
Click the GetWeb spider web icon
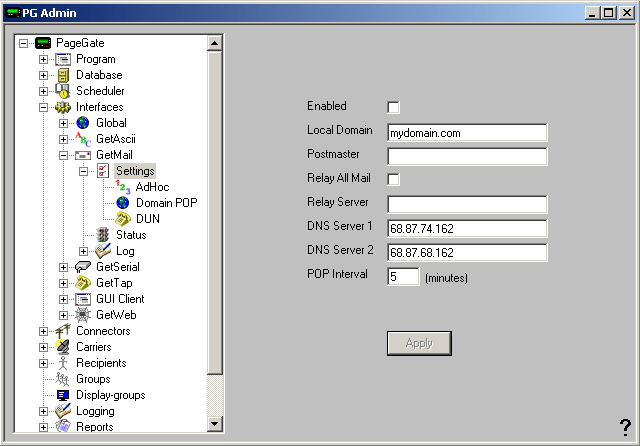83,315
